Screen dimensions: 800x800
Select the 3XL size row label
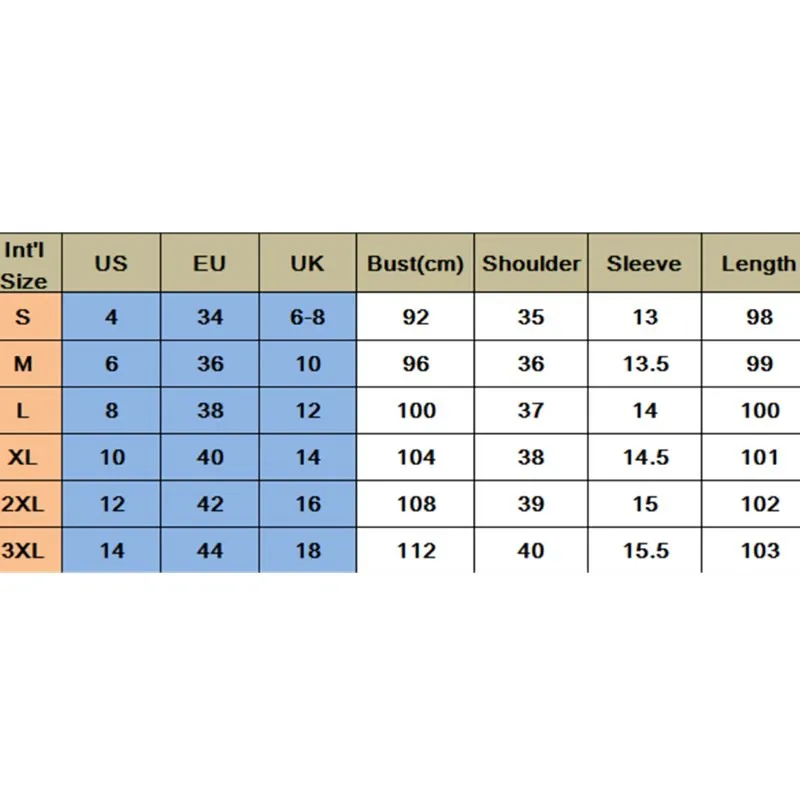point(31,551)
